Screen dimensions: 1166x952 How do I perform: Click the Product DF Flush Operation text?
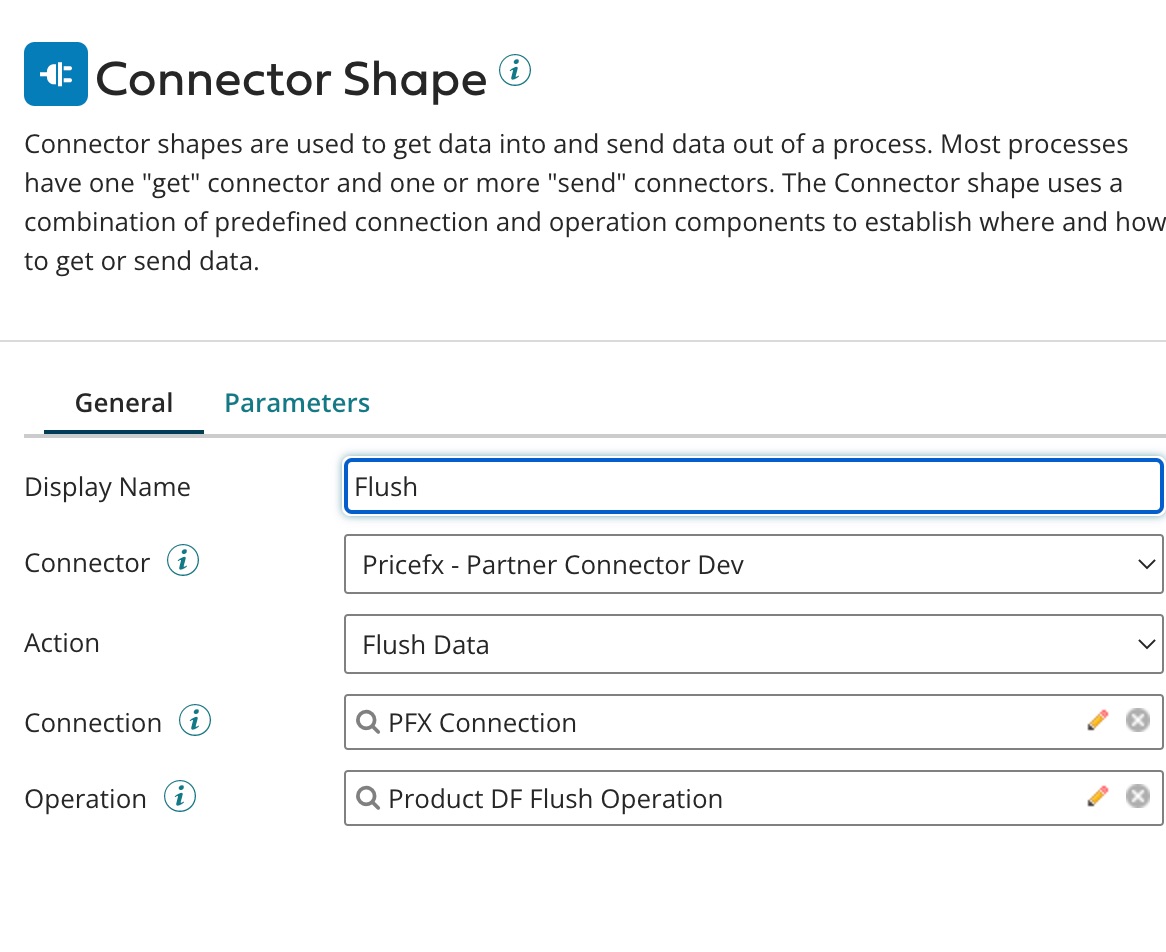(x=555, y=799)
